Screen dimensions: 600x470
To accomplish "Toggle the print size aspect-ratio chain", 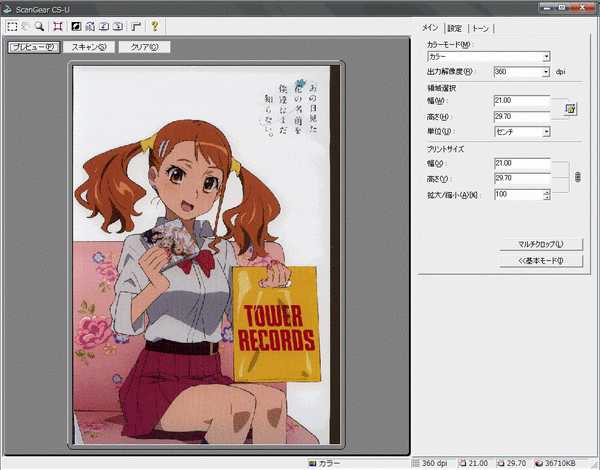I will 578,177.
